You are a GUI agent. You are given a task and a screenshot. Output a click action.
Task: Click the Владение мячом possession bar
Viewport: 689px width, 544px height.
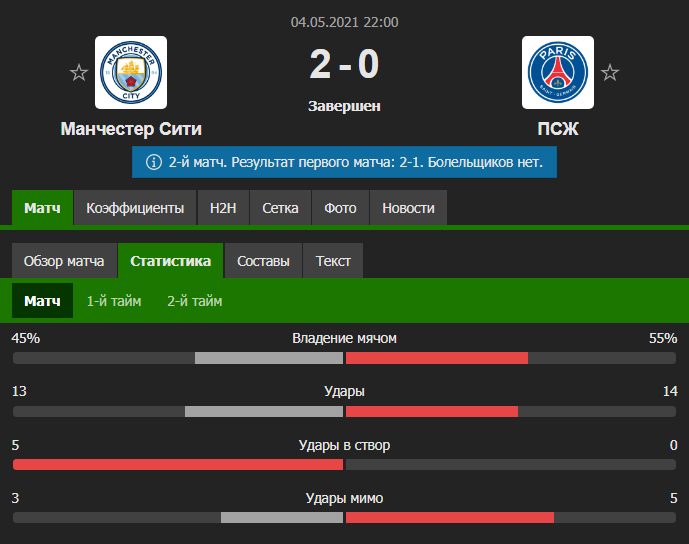coord(344,358)
